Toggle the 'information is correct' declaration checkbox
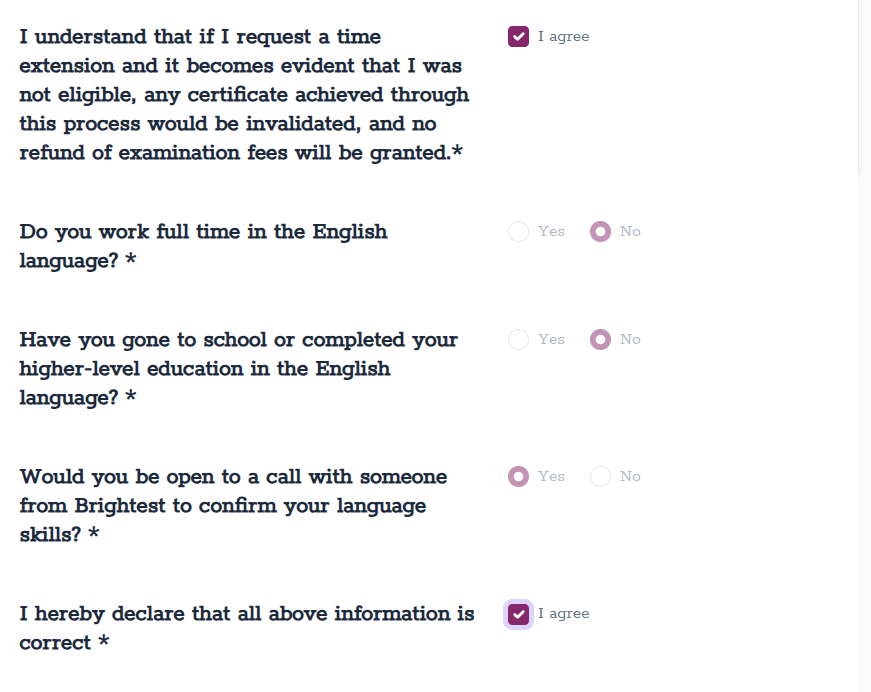 click(518, 614)
